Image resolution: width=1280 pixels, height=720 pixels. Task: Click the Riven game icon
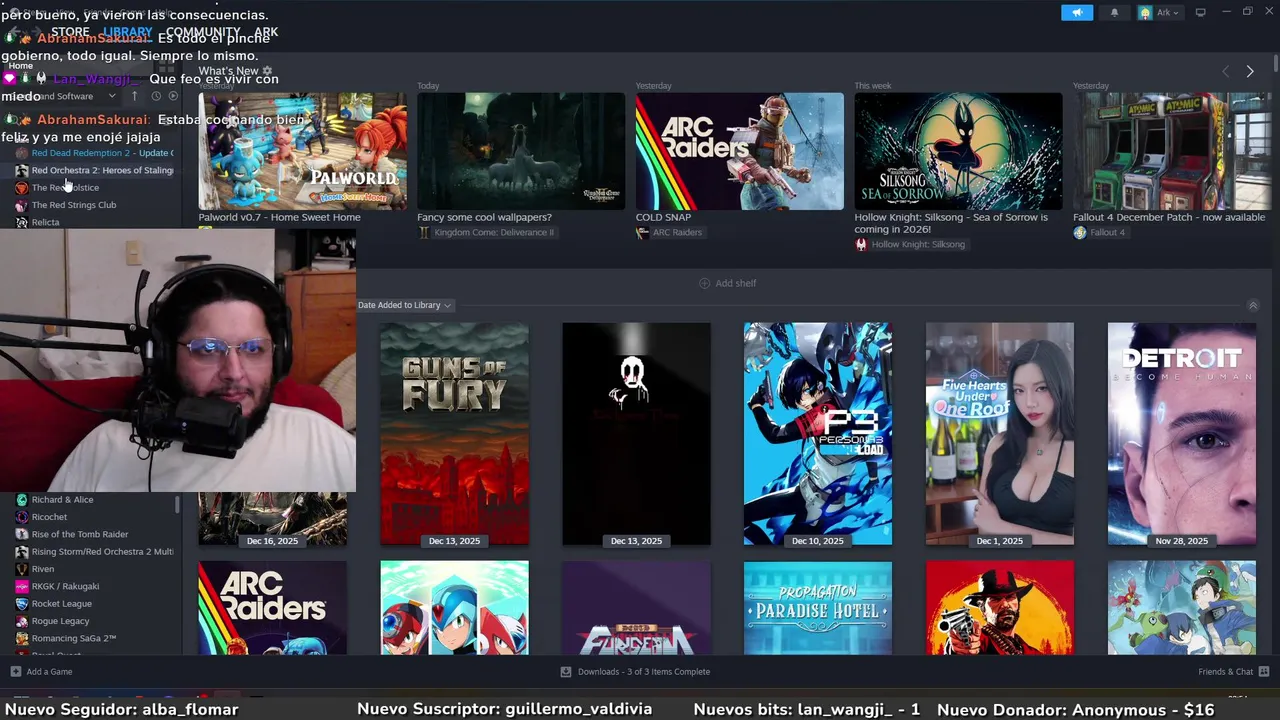[x=22, y=569]
